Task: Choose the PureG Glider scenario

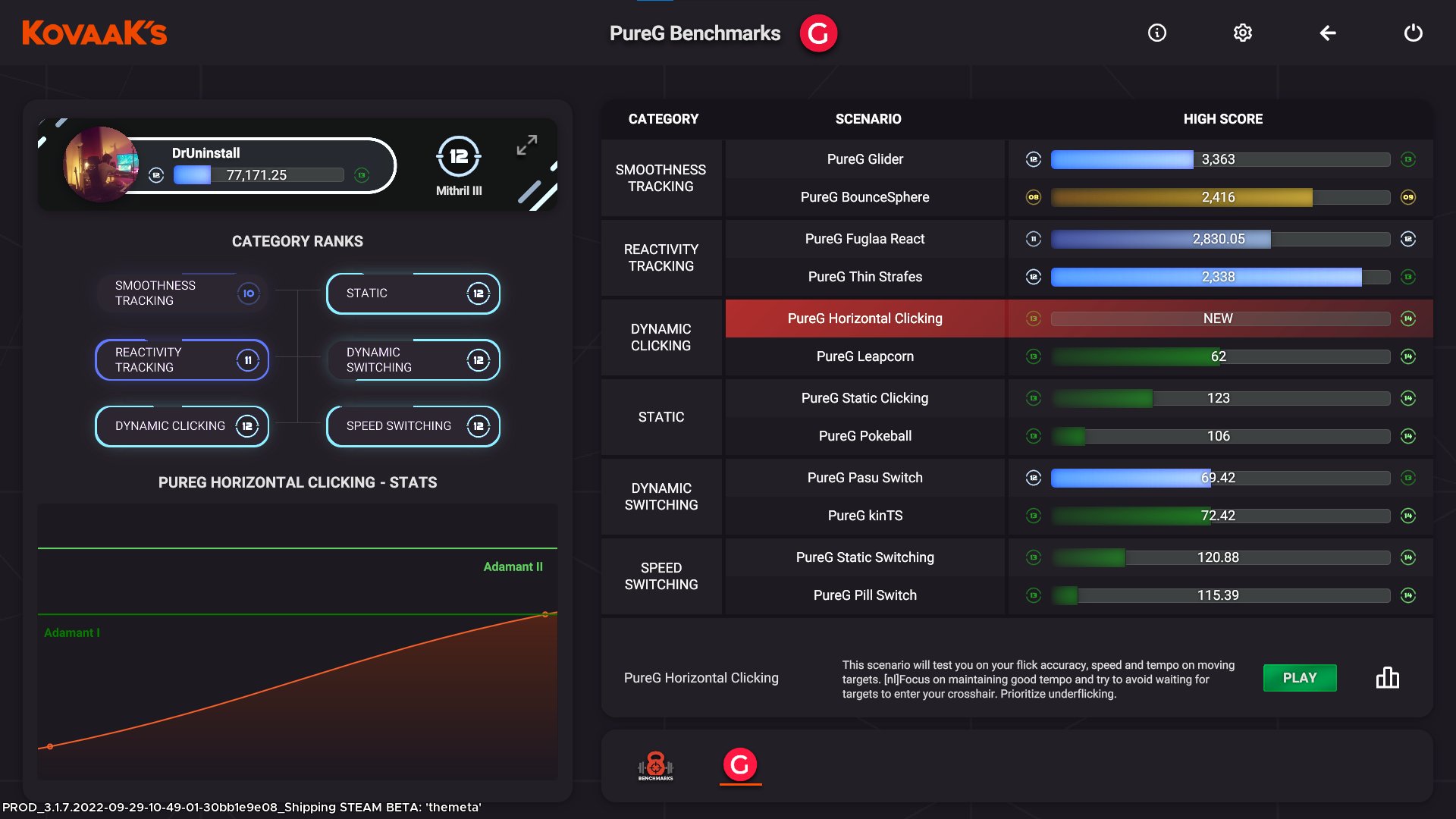Action: (x=864, y=159)
